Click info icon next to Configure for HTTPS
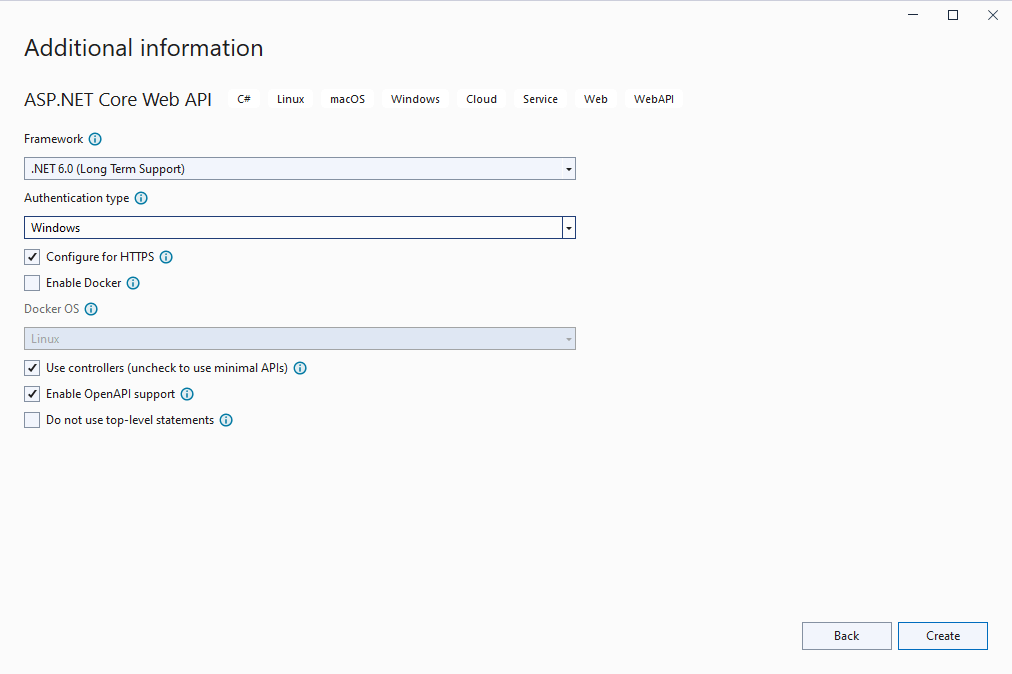1012x674 pixels. click(166, 257)
